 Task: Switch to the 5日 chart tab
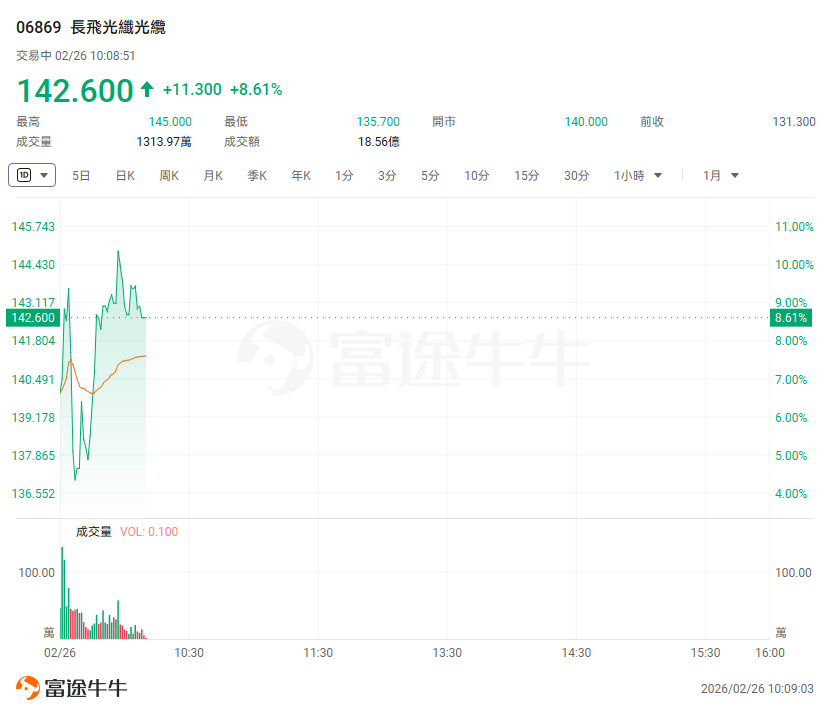[x=81, y=176]
